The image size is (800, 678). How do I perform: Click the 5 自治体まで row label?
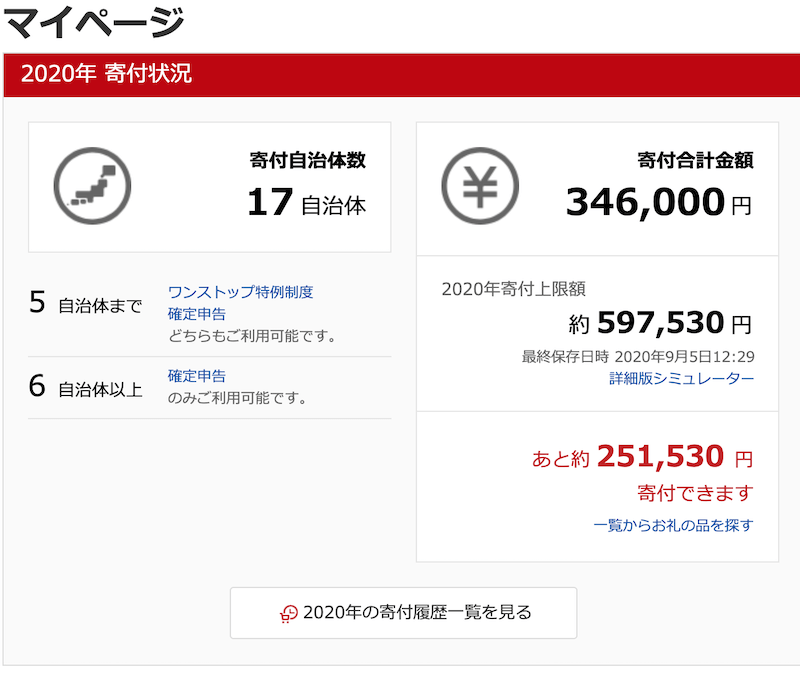[85, 303]
